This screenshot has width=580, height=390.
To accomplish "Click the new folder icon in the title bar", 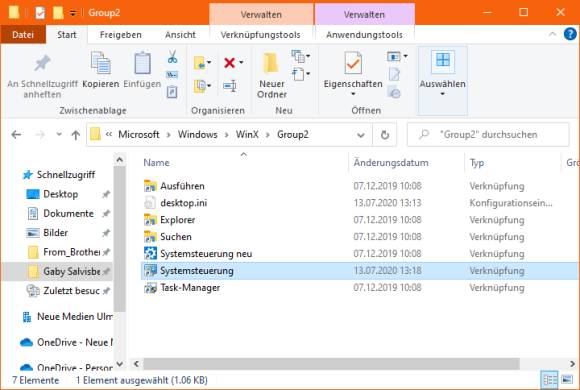I will [58, 13].
